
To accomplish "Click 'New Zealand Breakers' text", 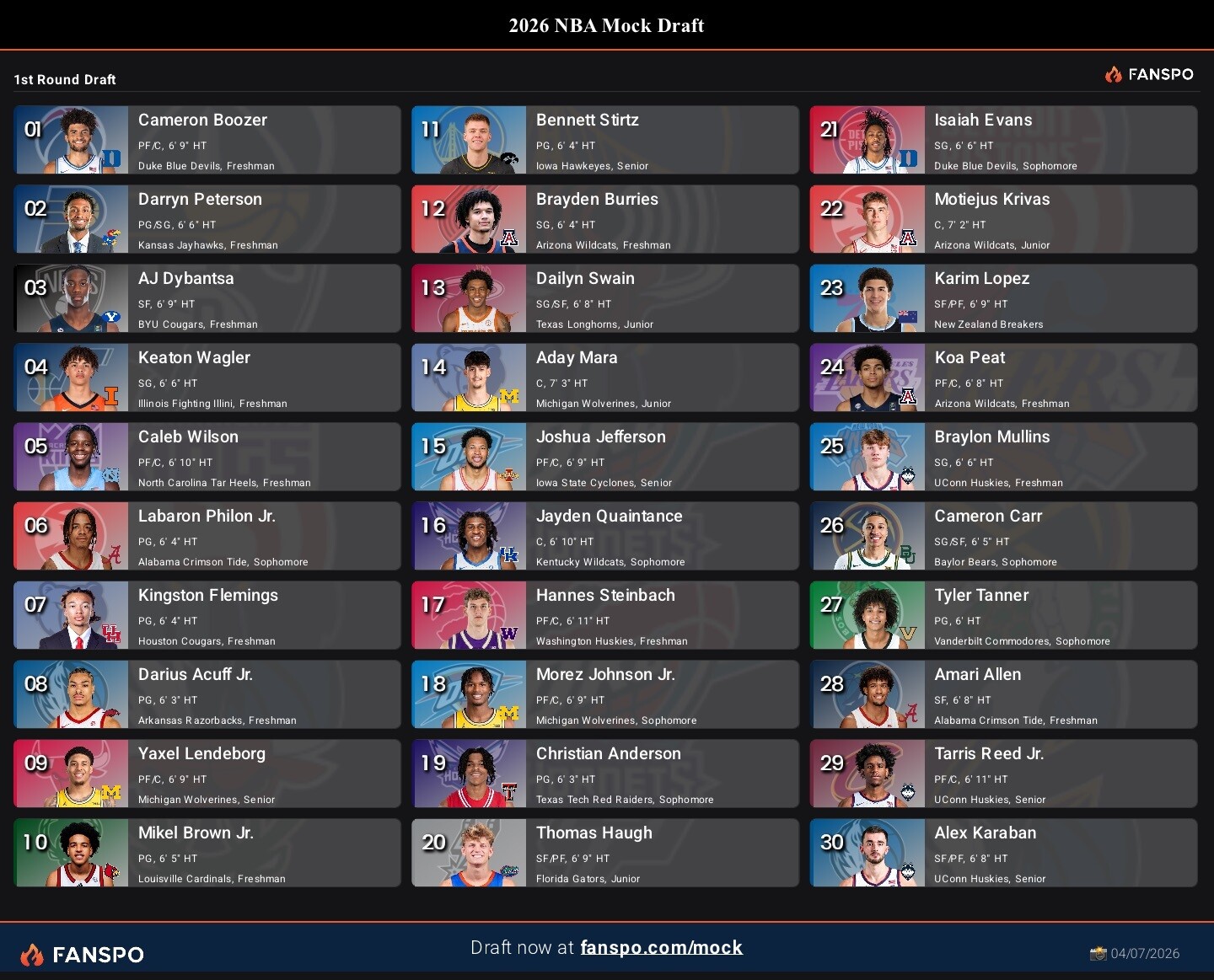I will (989, 324).
